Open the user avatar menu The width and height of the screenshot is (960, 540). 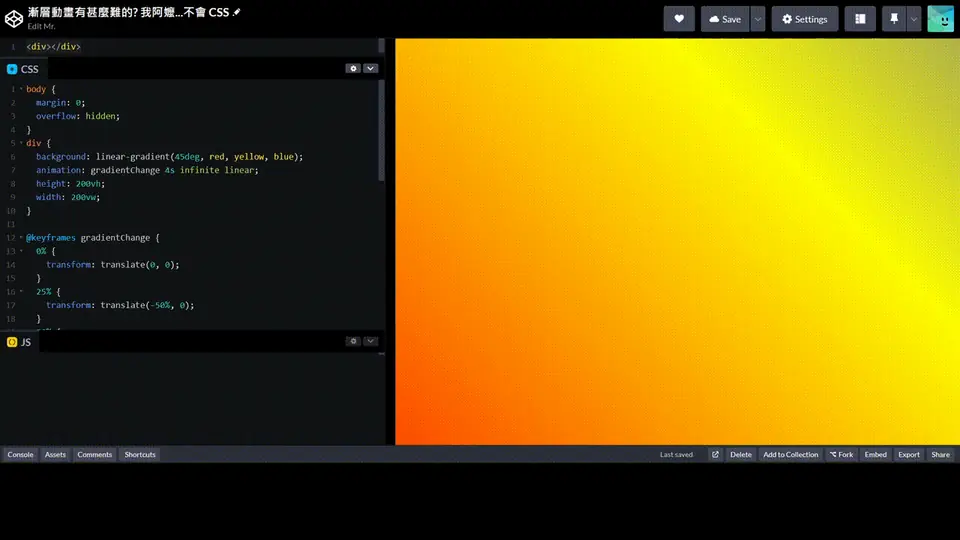[x=940, y=19]
